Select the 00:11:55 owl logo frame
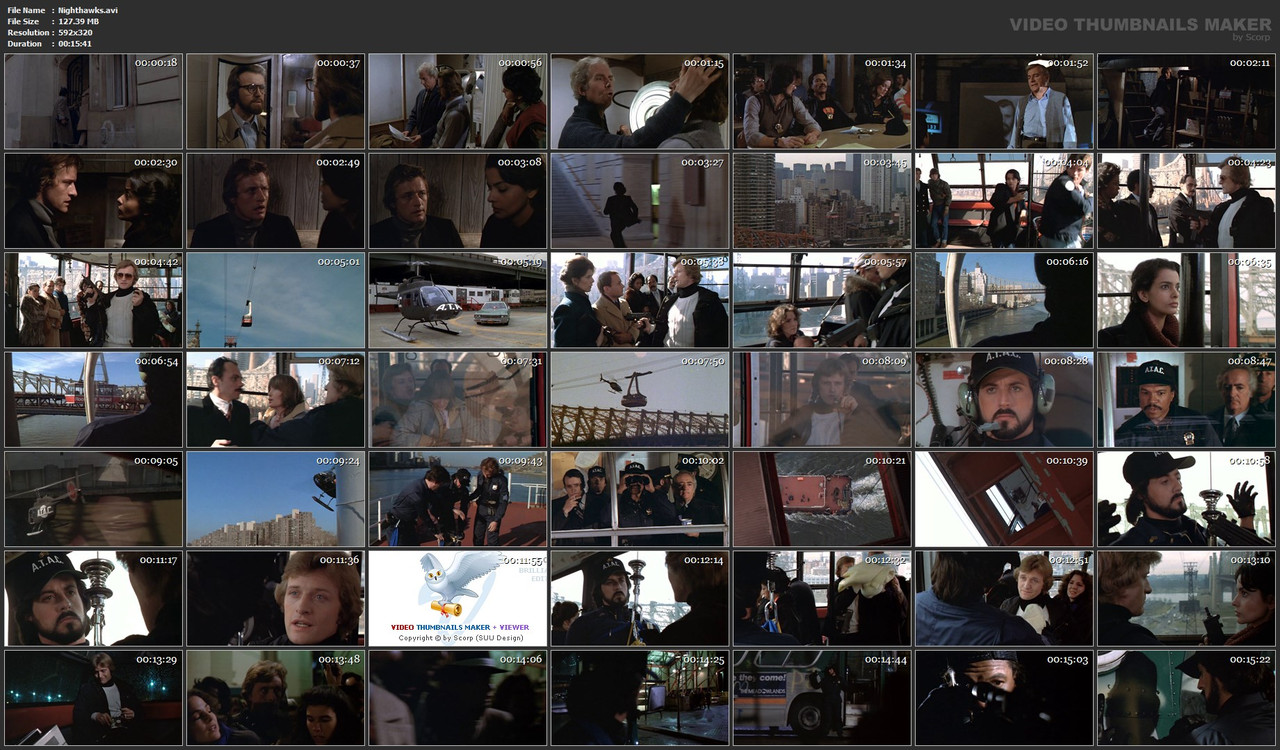 [x=458, y=598]
